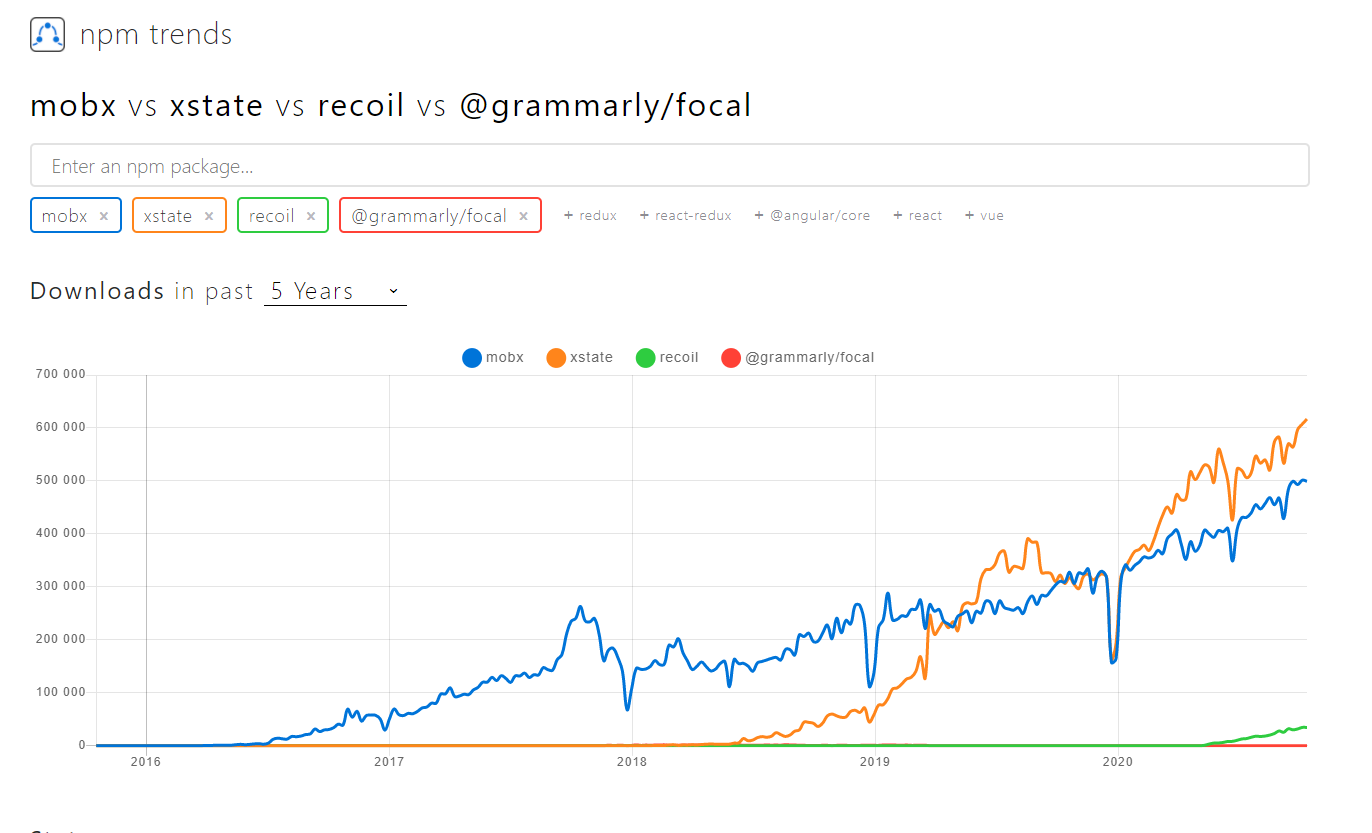This screenshot has width=1372, height=833.
Task: Click the '500 000' y-axis label
Action: coord(61,480)
